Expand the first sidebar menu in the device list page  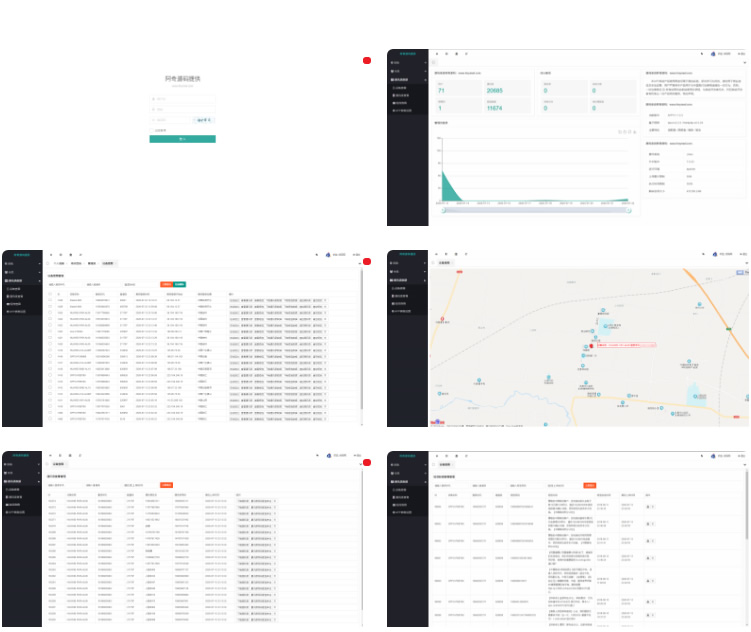tap(12, 264)
